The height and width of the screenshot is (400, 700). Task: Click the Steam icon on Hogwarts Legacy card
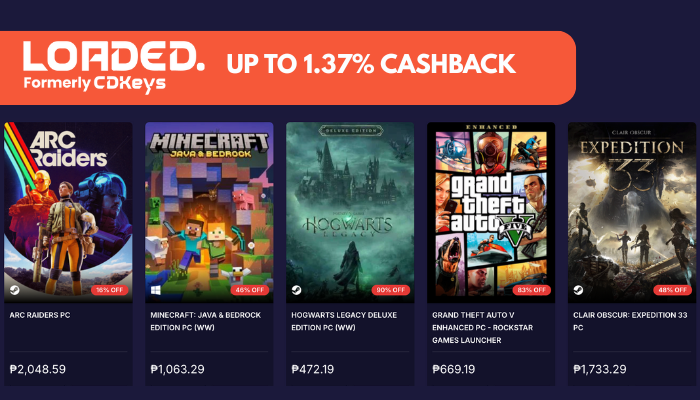[297, 290]
